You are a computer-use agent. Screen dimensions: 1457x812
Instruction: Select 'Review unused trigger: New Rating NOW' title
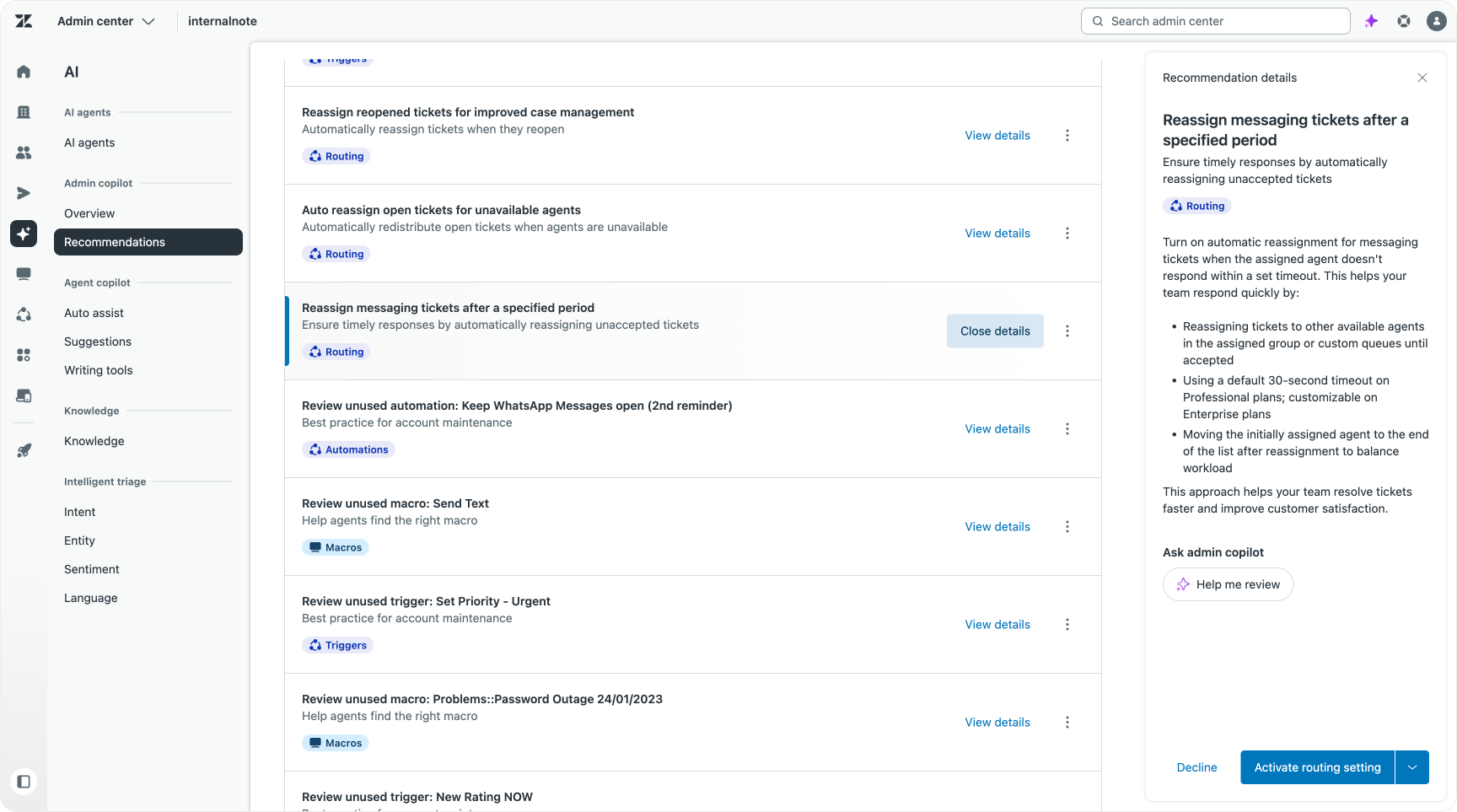[417, 797]
